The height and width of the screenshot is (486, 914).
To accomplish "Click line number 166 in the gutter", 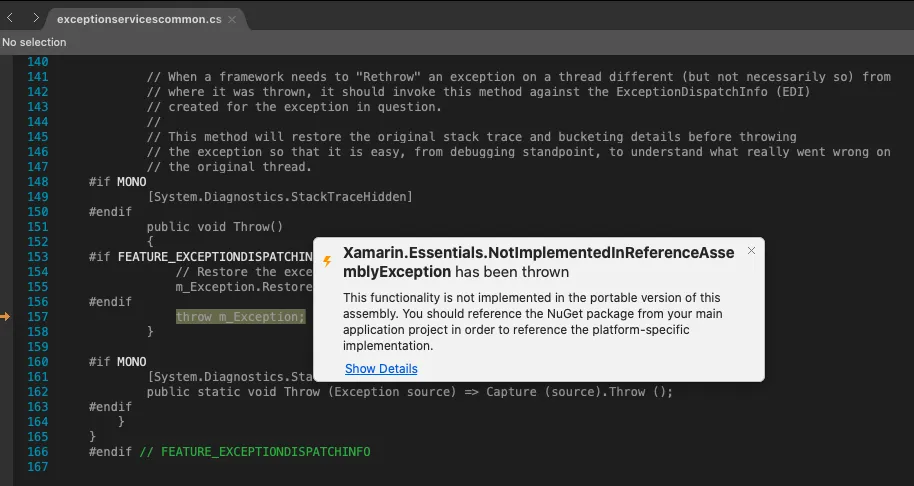I will click(x=37, y=452).
